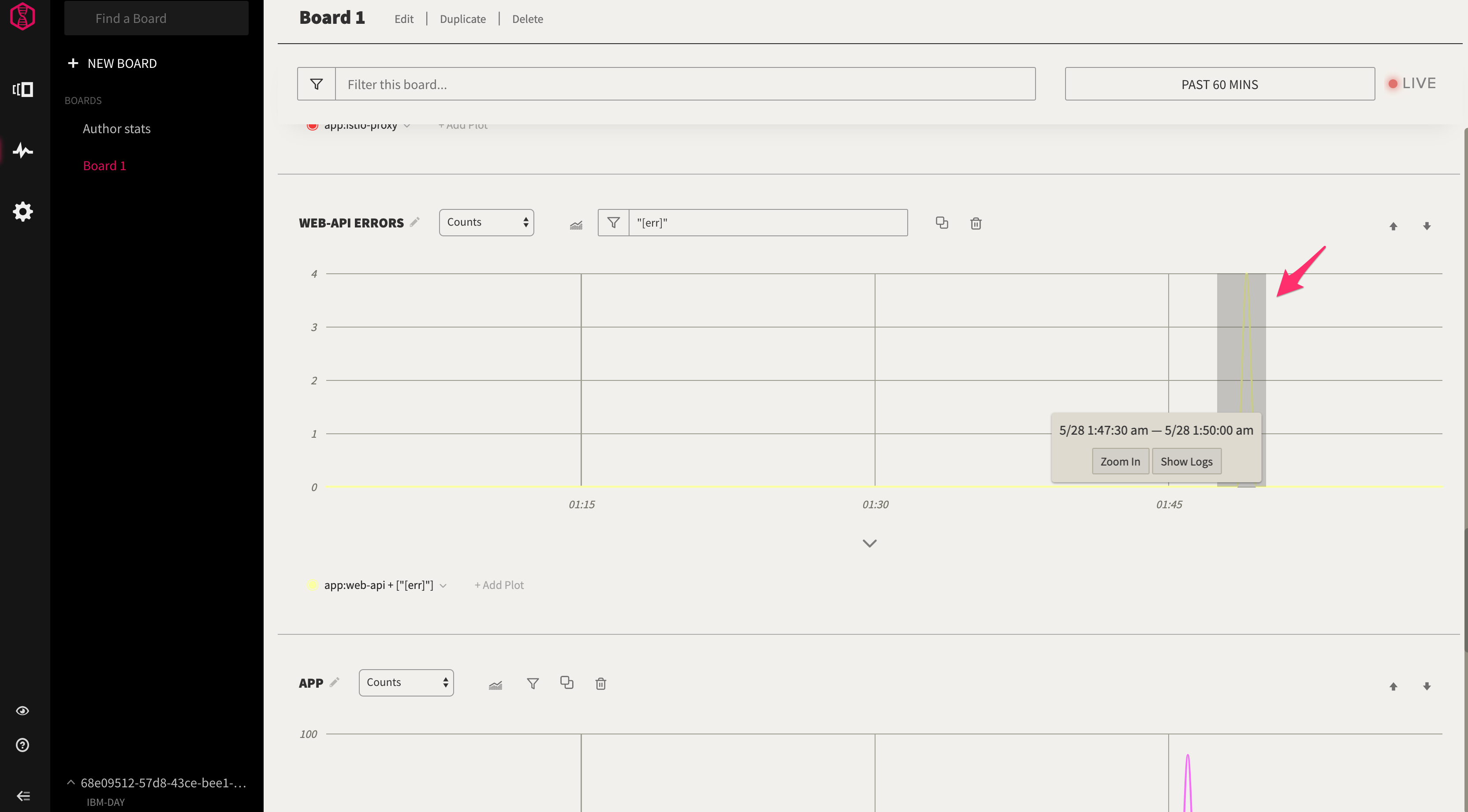Click Zoom In button in tooltip

click(1120, 462)
